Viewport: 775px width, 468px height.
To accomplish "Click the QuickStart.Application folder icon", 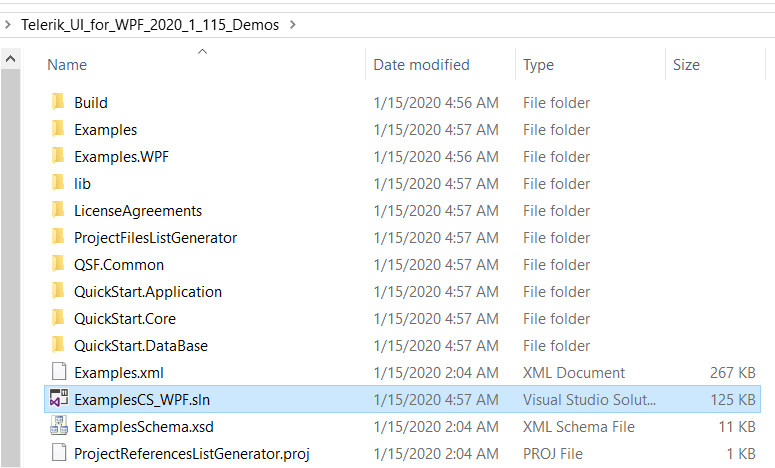I will tap(58, 291).
